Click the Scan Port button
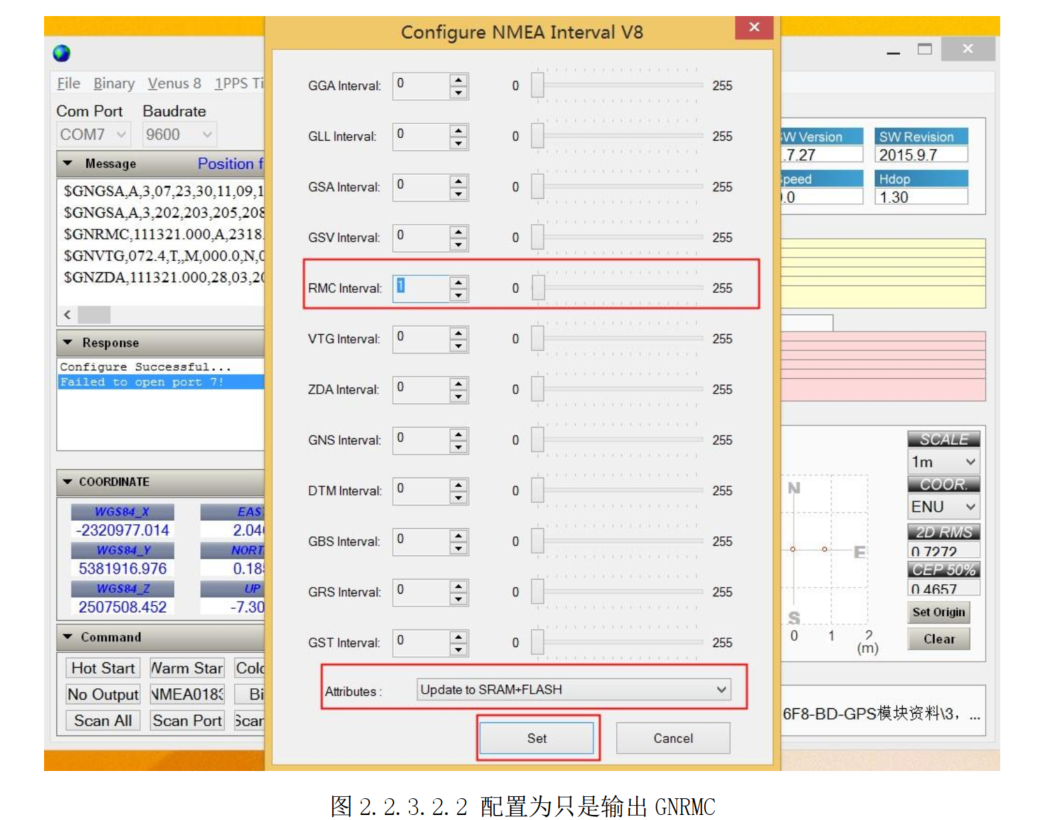The width and height of the screenshot is (1047, 820). point(187,721)
